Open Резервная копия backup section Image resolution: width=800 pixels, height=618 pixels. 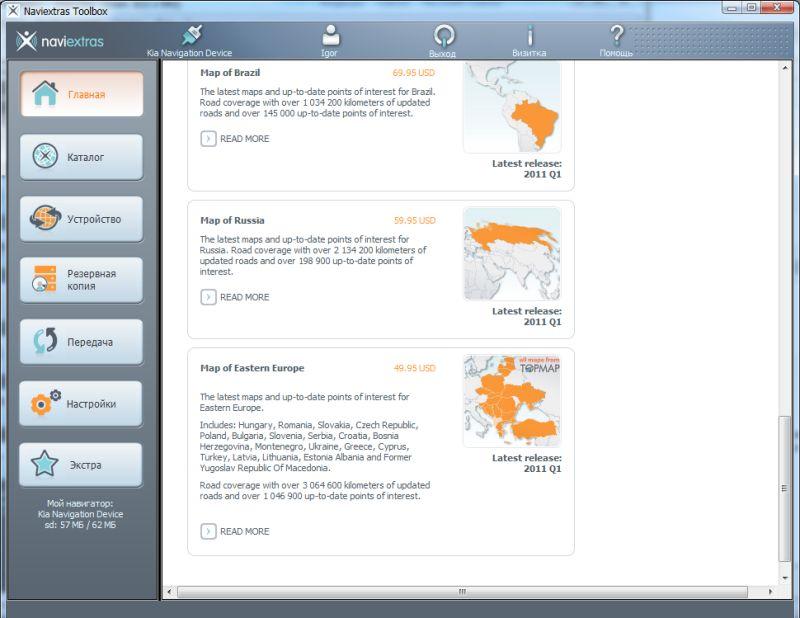81,280
